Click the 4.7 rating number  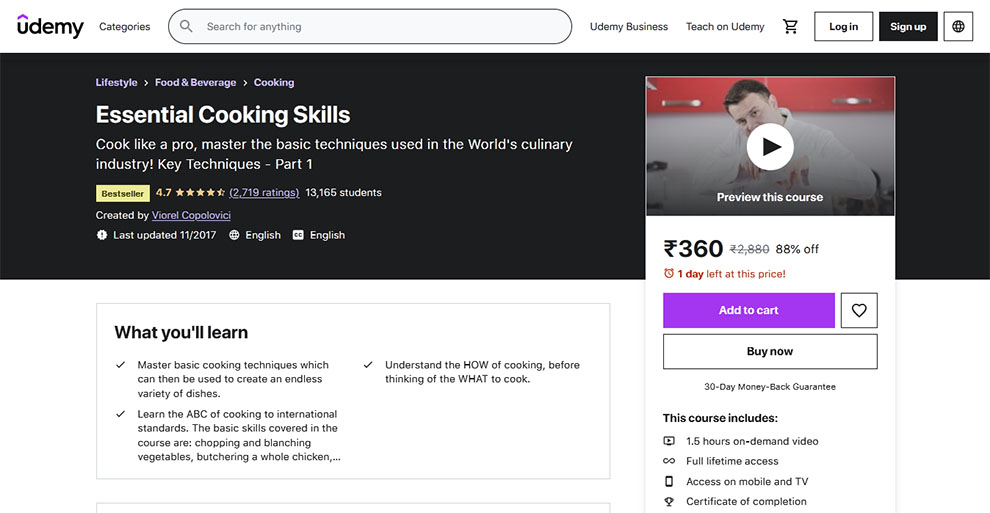[164, 192]
